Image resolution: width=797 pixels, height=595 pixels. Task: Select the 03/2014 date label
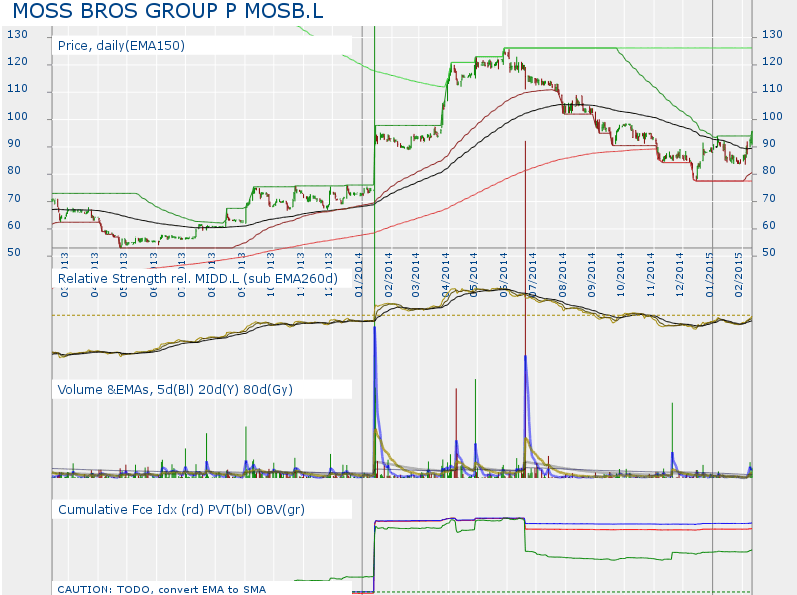point(416,275)
